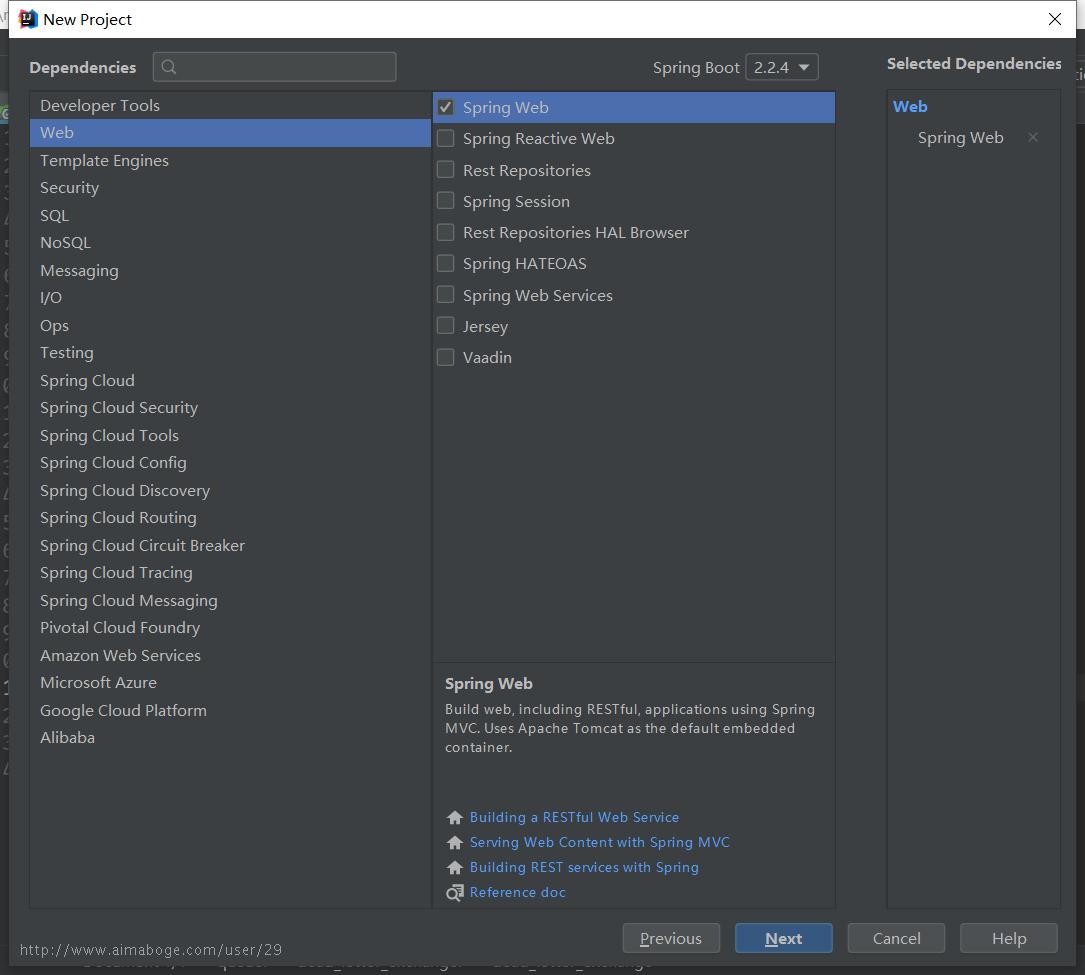Select the Spring Cloud category
Viewport: 1085px width, 975px height.
tap(230, 381)
